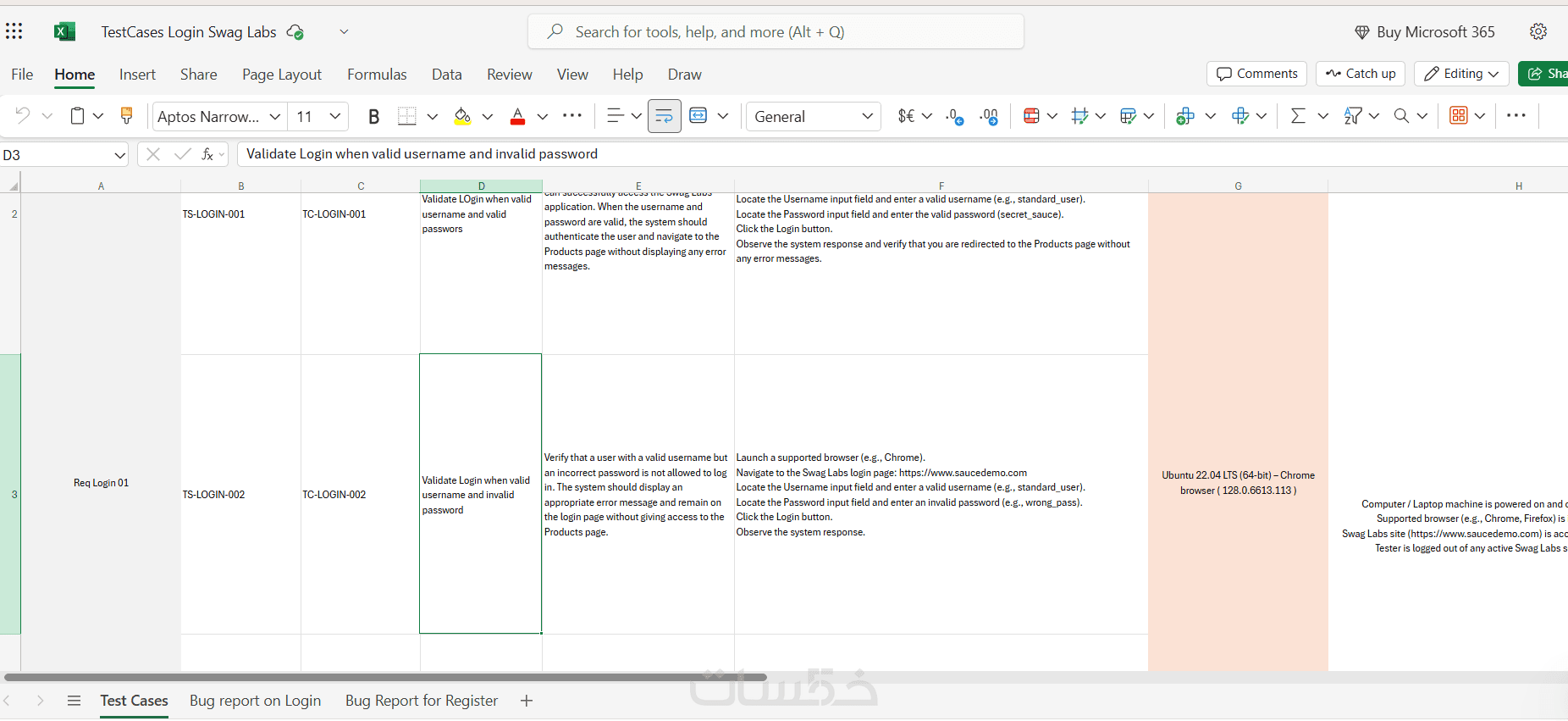Cancel formula entry with the X icon
This screenshot has height=721, width=1568.
[x=153, y=154]
